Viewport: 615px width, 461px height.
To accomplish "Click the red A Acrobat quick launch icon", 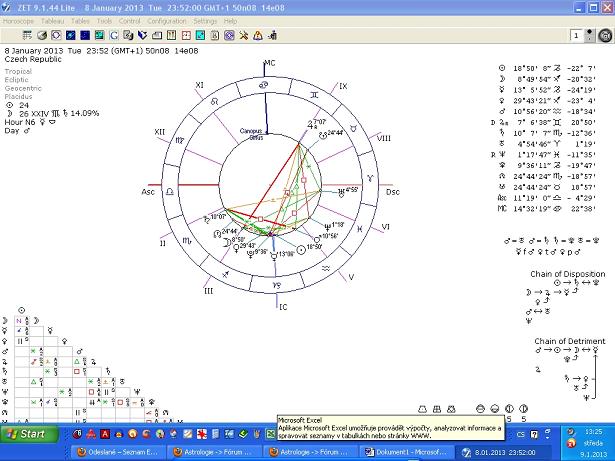I will tap(105, 434).
